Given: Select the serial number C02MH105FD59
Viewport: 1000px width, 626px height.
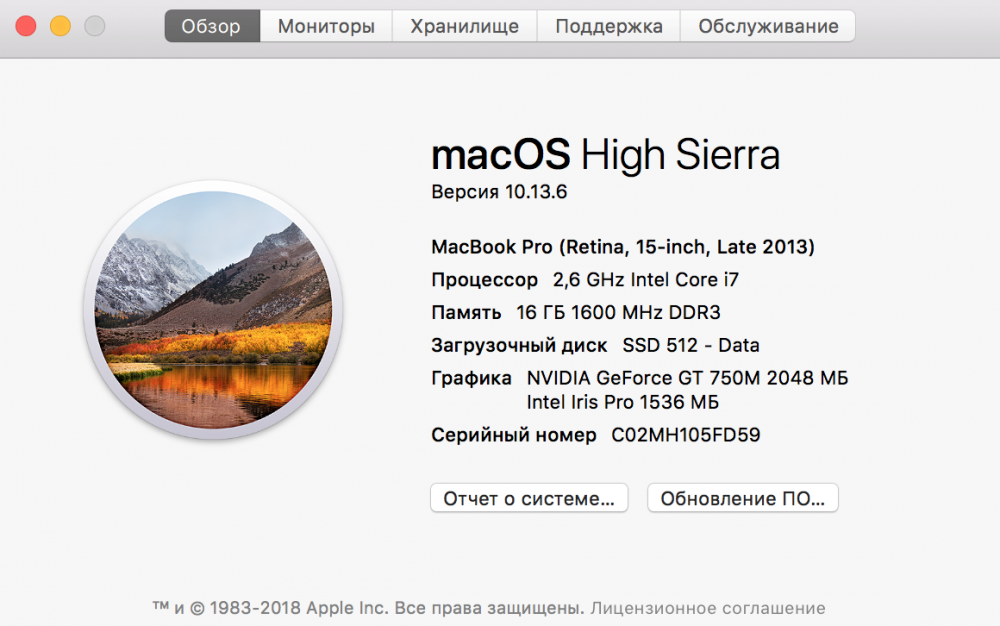Looking at the screenshot, I should [686, 435].
